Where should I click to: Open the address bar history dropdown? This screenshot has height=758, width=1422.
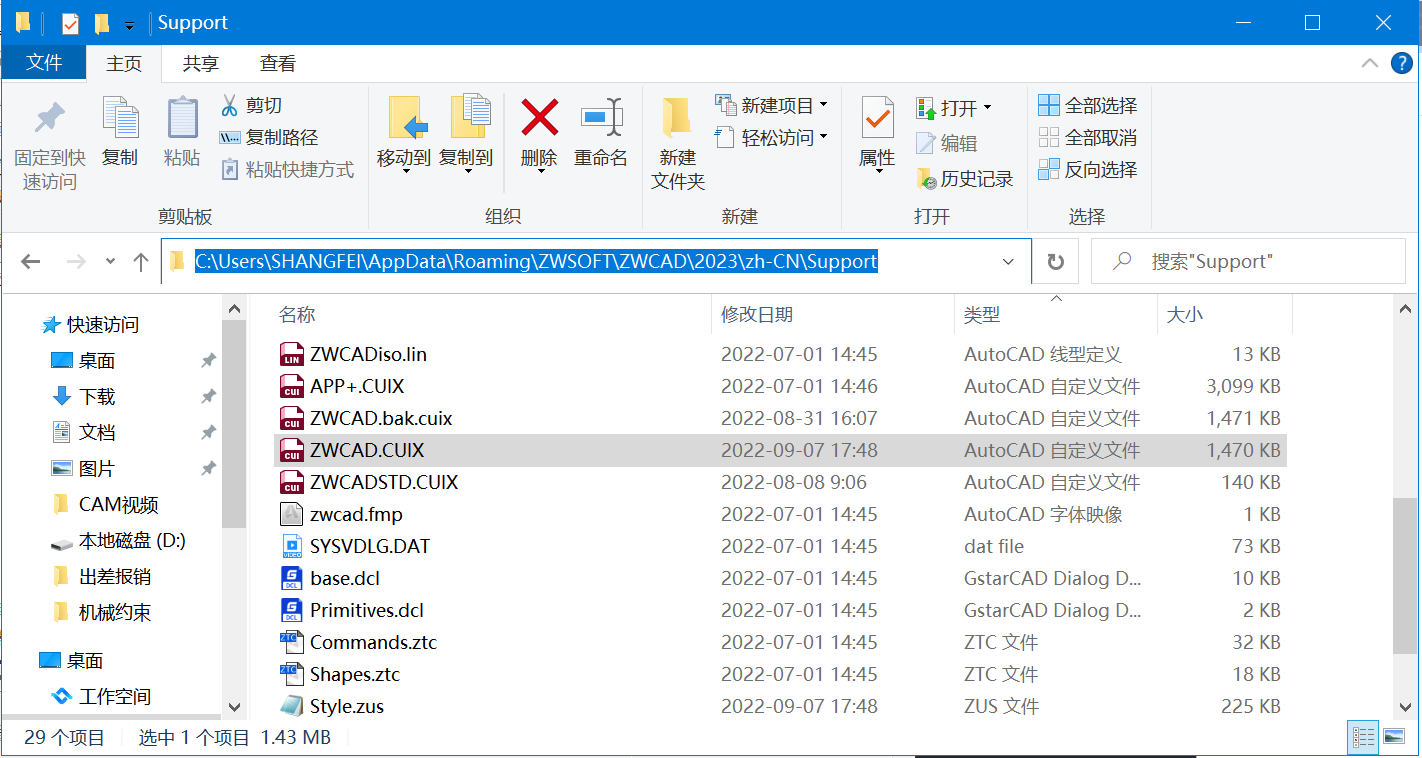tap(1008, 262)
